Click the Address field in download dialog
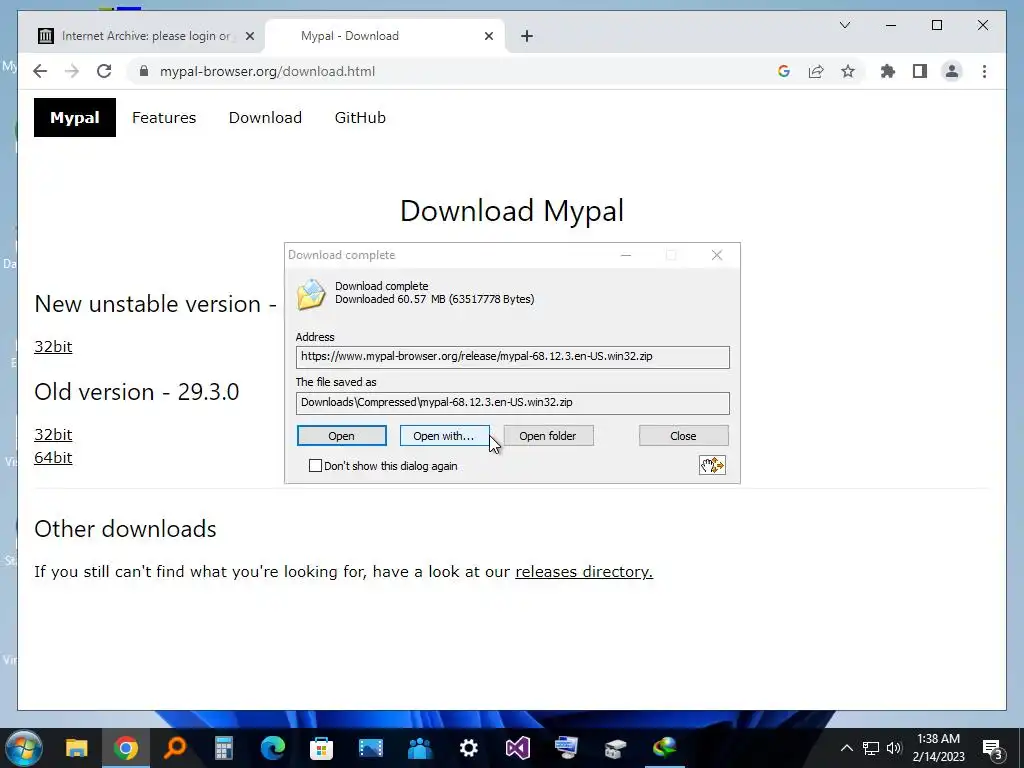 click(x=513, y=357)
